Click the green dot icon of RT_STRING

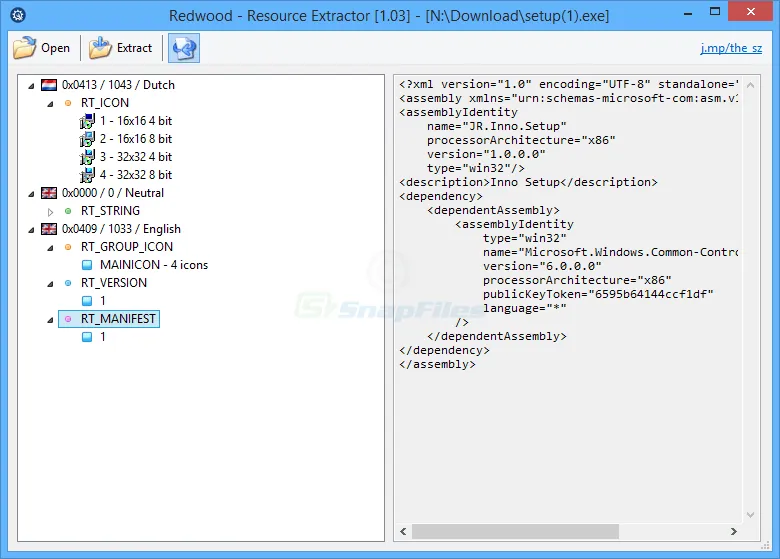[x=68, y=211]
